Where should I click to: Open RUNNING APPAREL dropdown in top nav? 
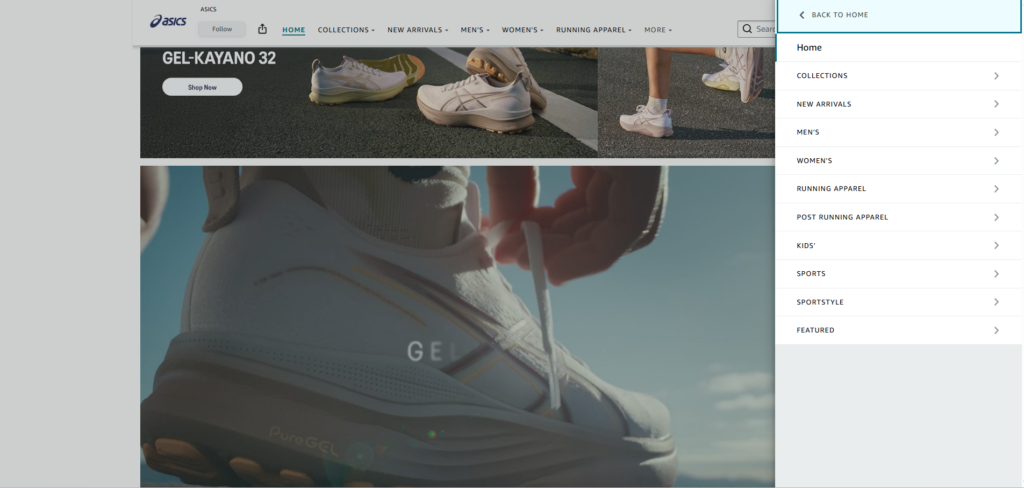click(x=594, y=29)
